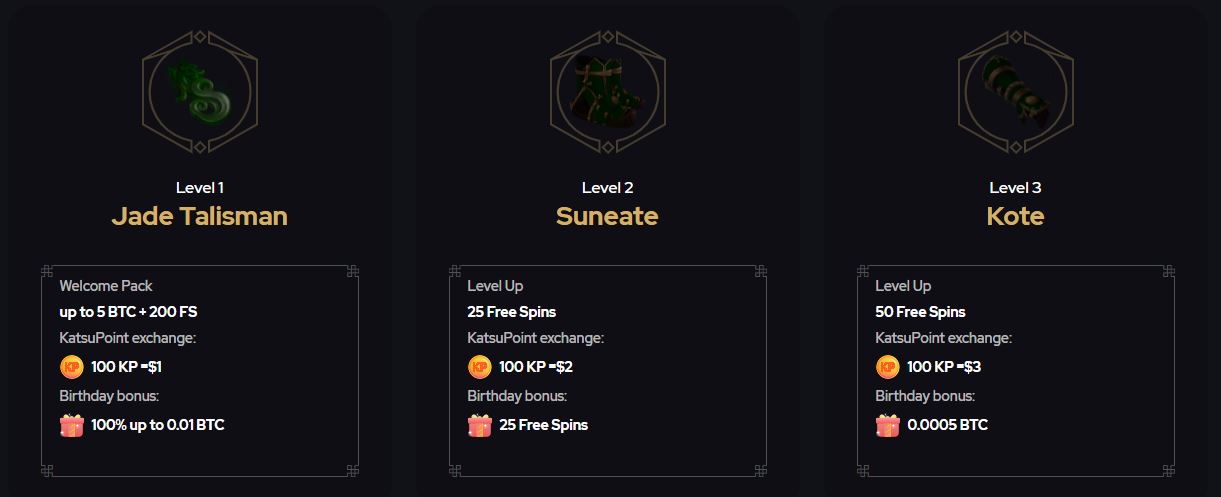The height and width of the screenshot is (497, 1221).
Task: Click the KP coin icon in Level 1 card
Action: [72, 367]
